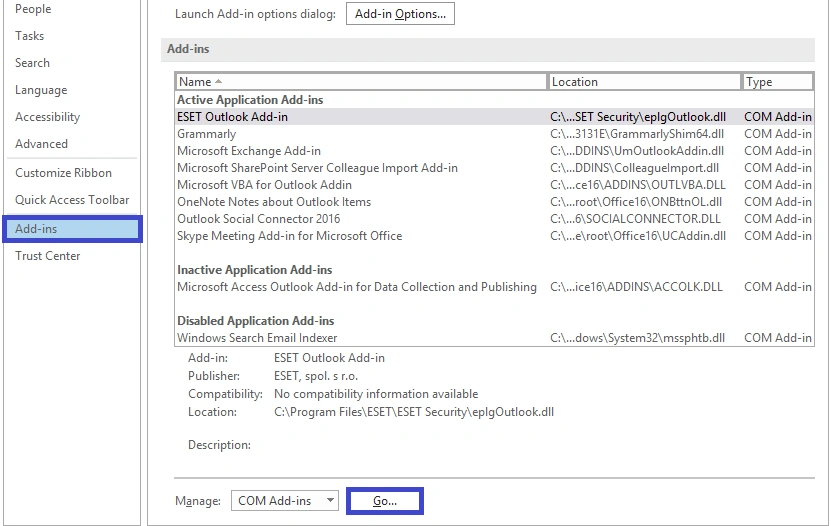Select Advanced options category
The width and height of the screenshot is (831, 526).
click(41, 144)
